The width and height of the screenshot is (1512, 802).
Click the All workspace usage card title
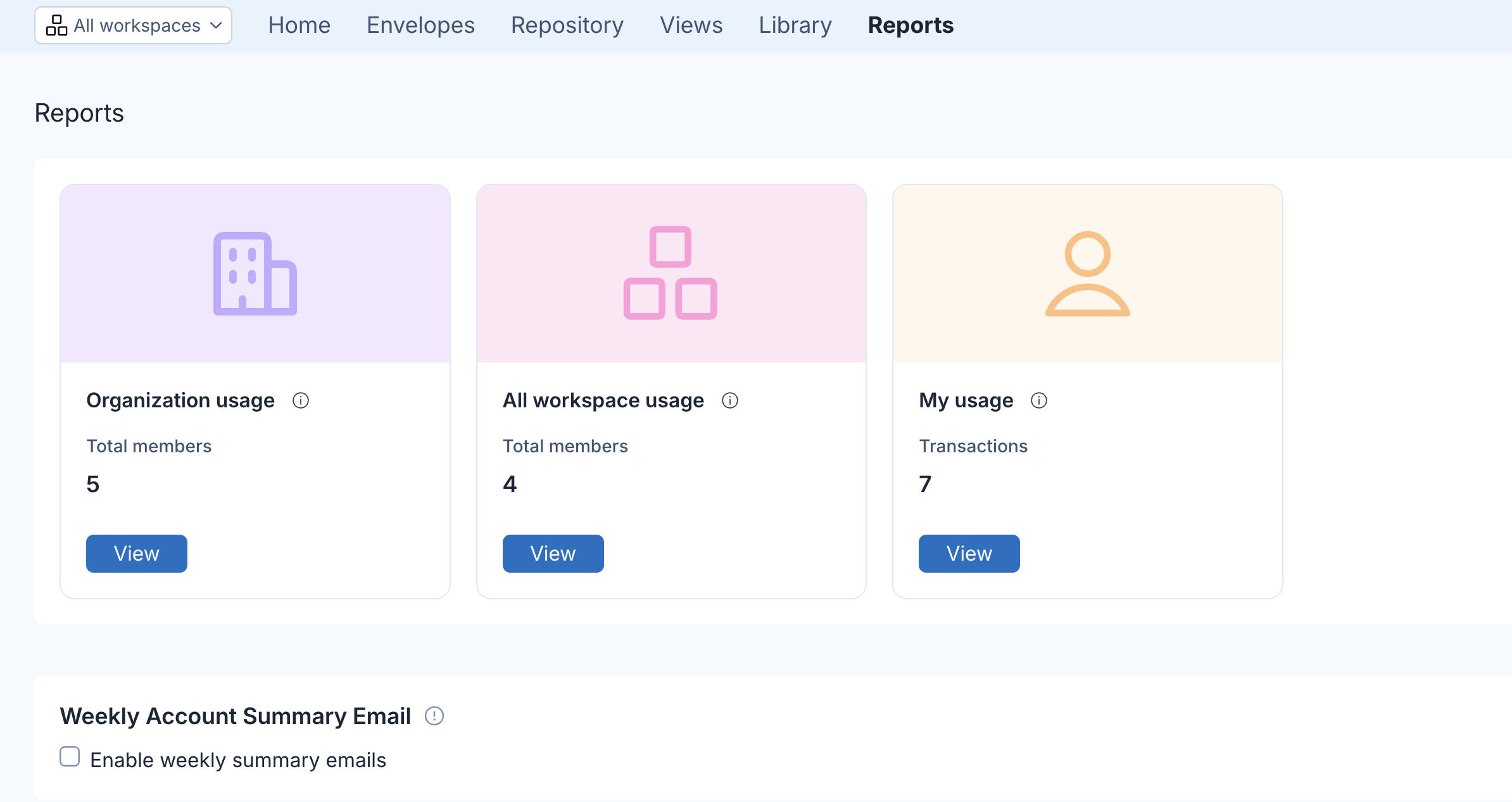tap(603, 400)
